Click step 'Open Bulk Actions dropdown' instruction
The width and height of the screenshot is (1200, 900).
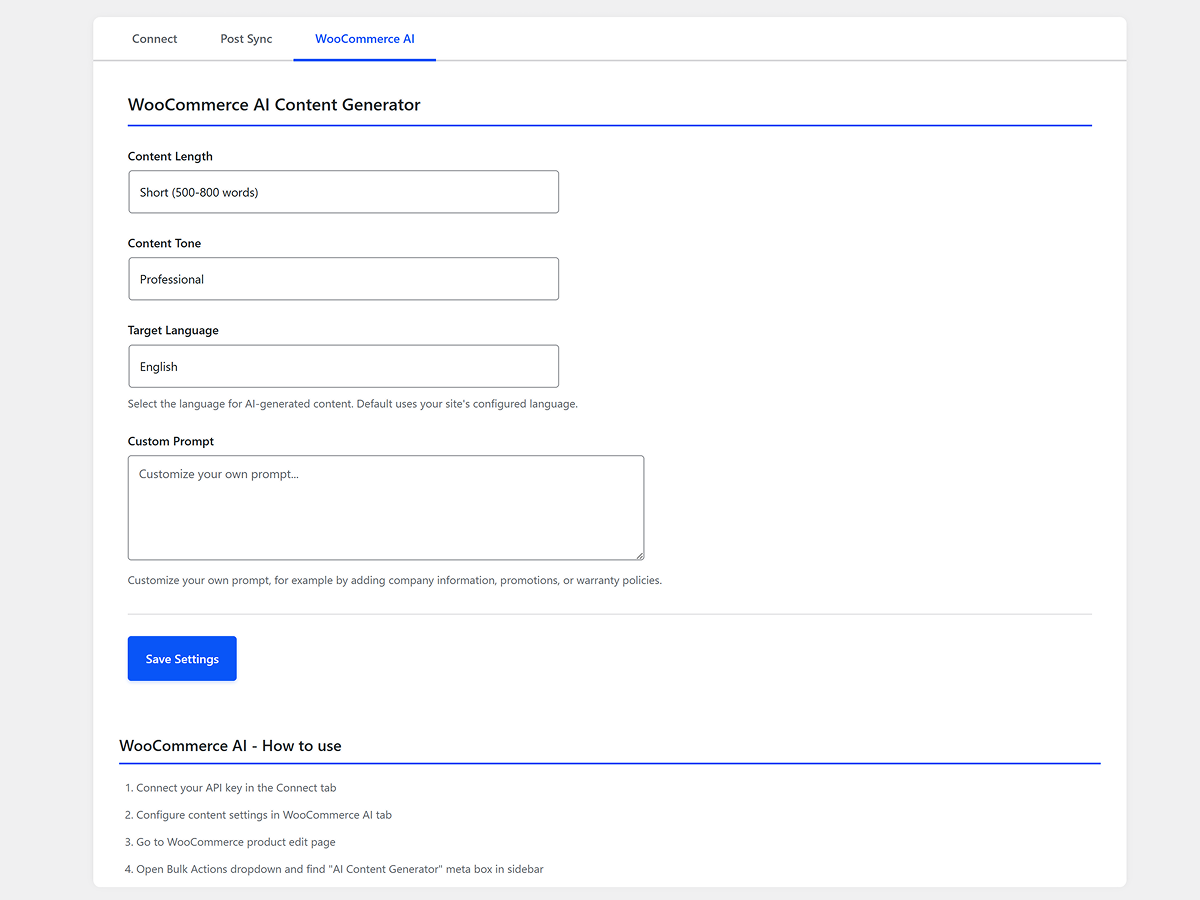[340, 869]
